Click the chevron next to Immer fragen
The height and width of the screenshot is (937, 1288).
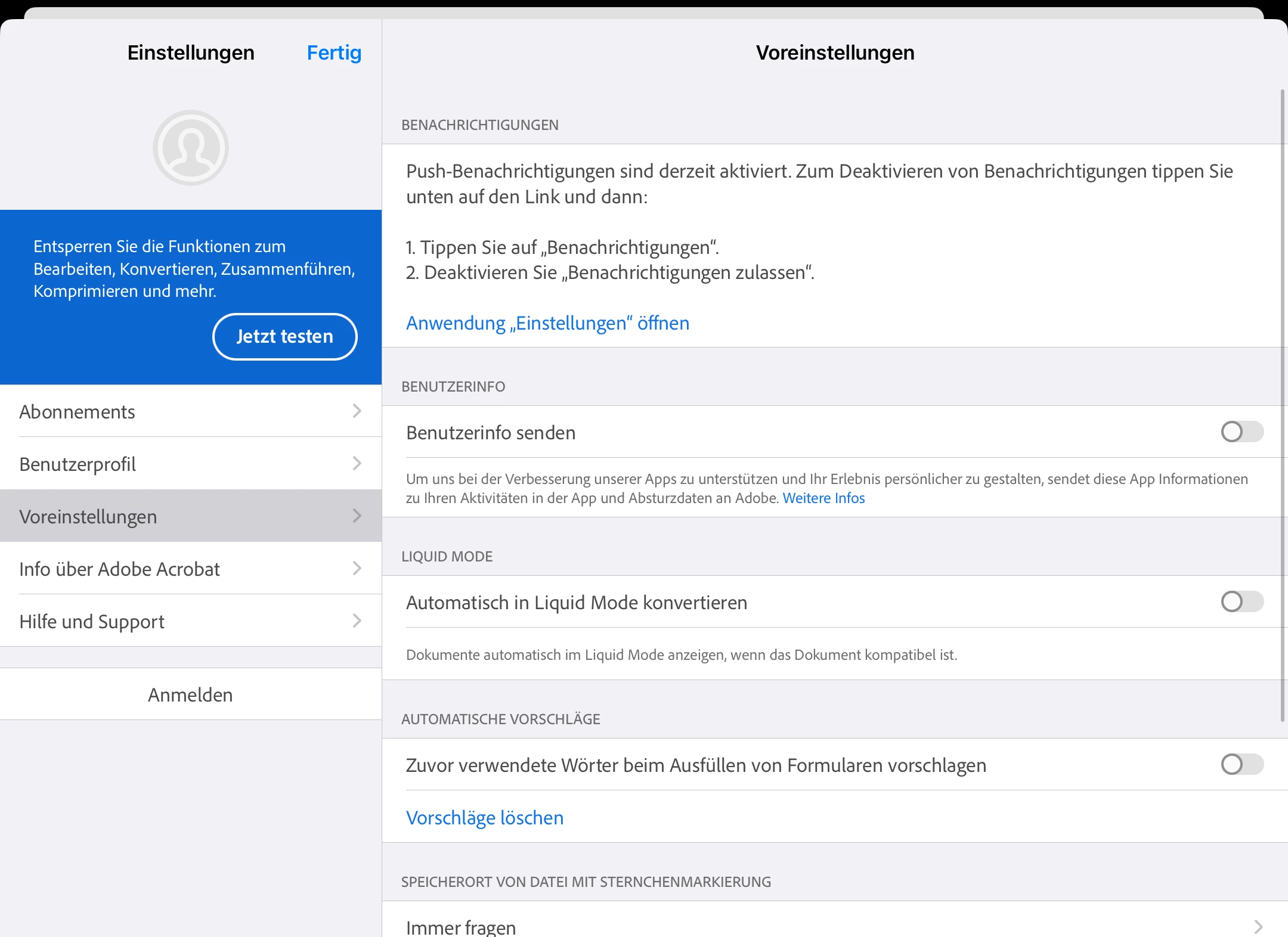click(1258, 926)
